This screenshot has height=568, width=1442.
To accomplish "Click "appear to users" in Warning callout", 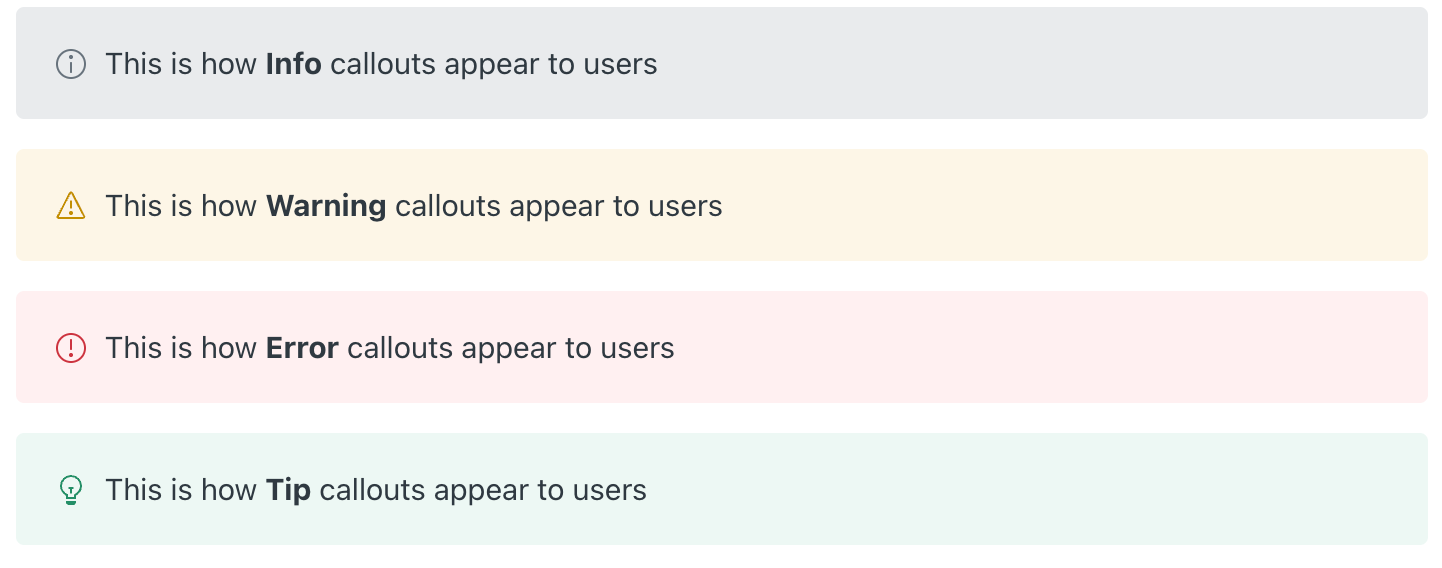I will click(616, 208).
